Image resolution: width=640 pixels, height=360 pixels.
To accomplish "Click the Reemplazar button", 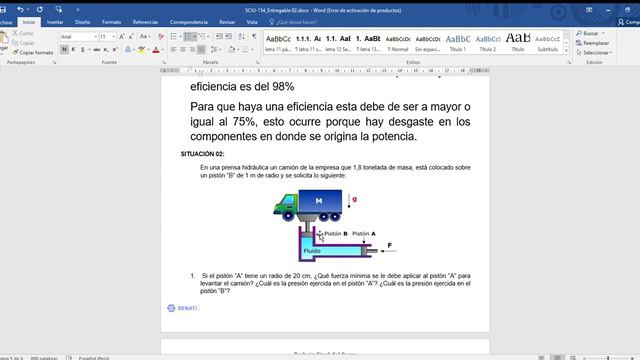I will (x=592, y=43).
